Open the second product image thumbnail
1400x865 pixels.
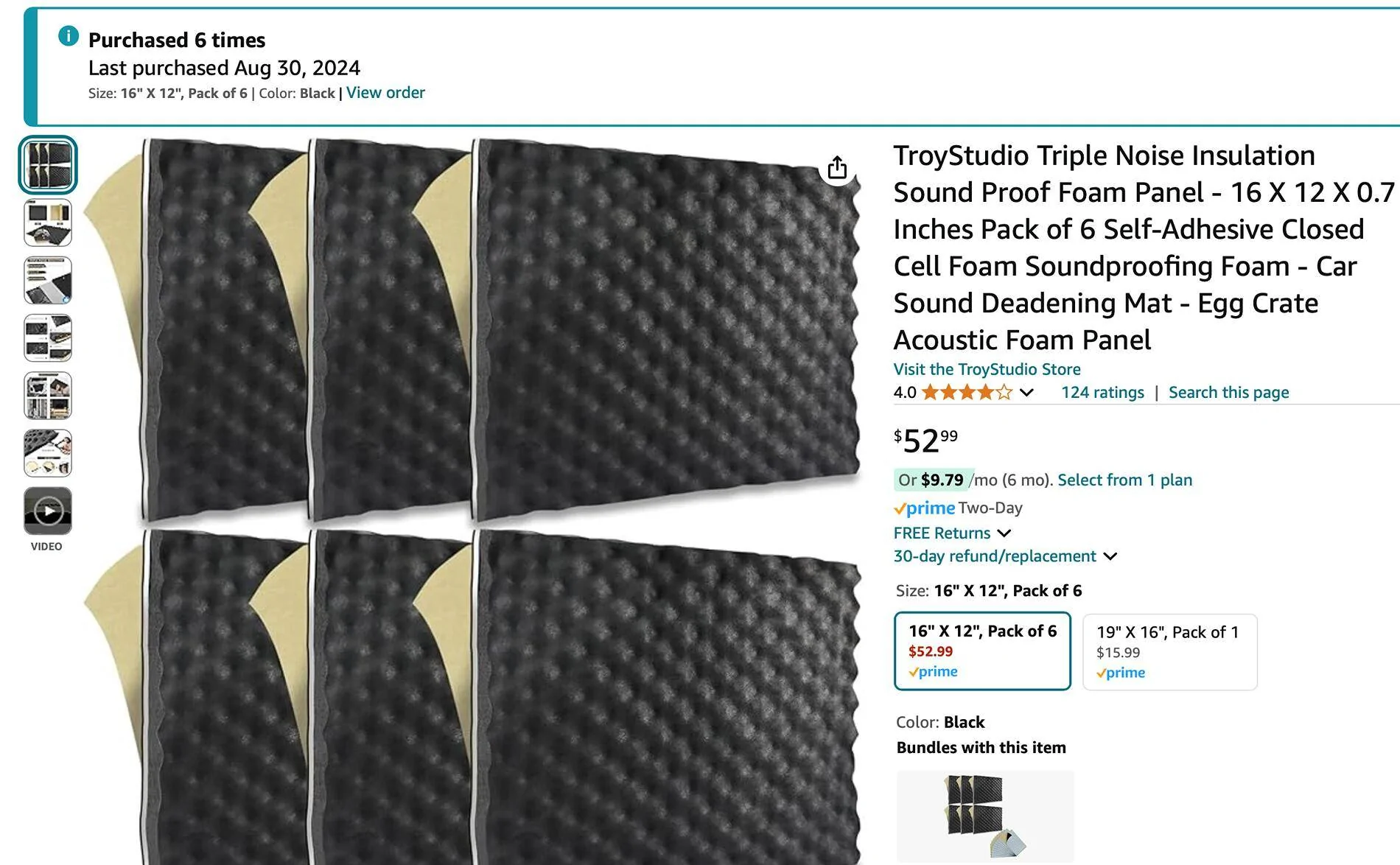pyautogui.click(x=48, y=223)
